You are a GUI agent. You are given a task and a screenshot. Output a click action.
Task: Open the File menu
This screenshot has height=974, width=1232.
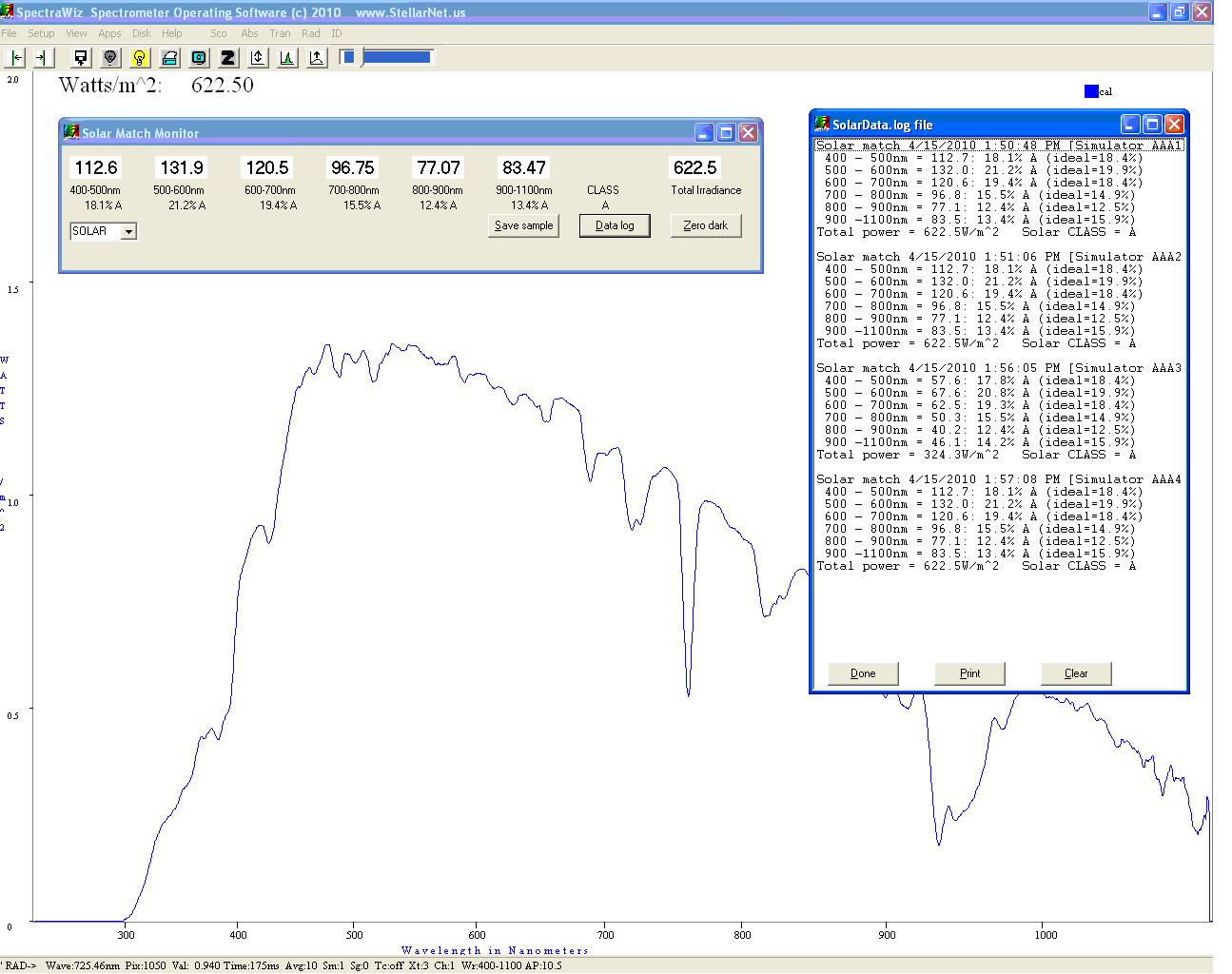pyautogui.click(x=10, y=33)
